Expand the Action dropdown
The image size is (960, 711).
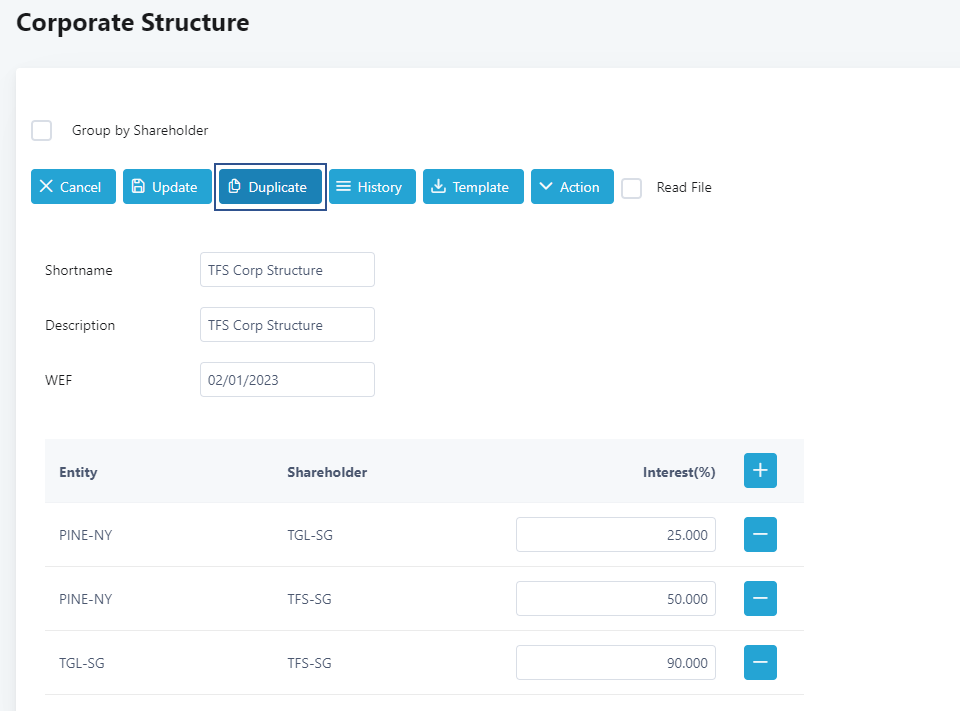click(x=572, y=187)
